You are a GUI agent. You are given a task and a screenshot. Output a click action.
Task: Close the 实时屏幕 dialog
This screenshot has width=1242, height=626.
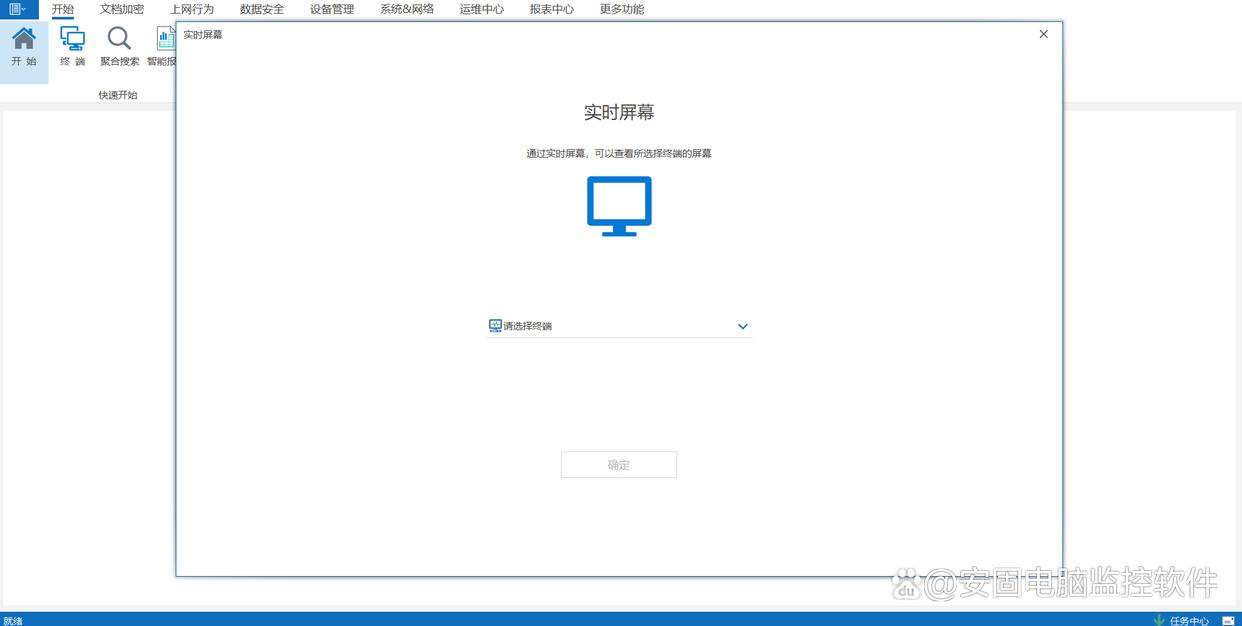(1044, 34)
